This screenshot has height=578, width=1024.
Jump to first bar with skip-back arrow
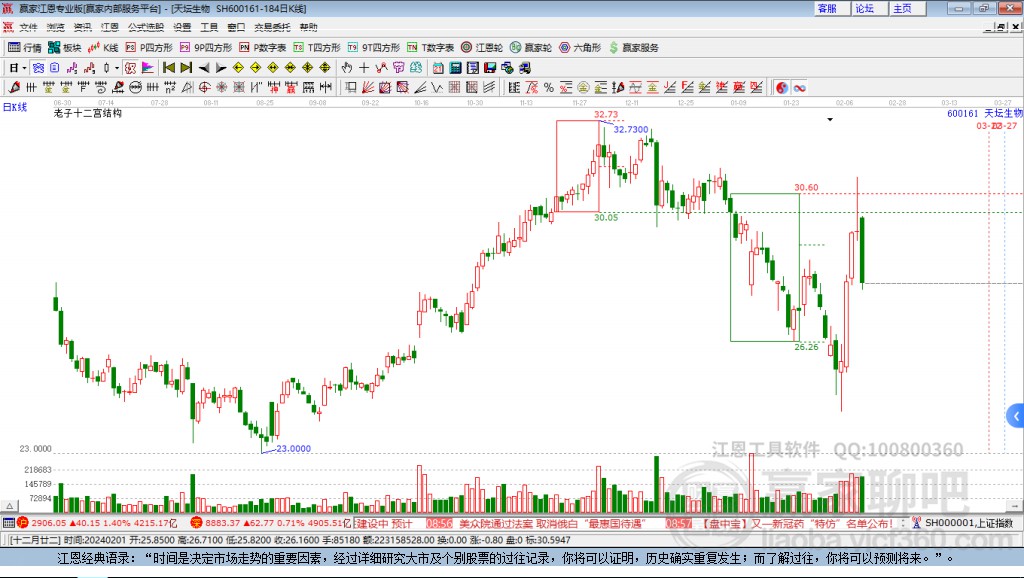tap(168, 68)
